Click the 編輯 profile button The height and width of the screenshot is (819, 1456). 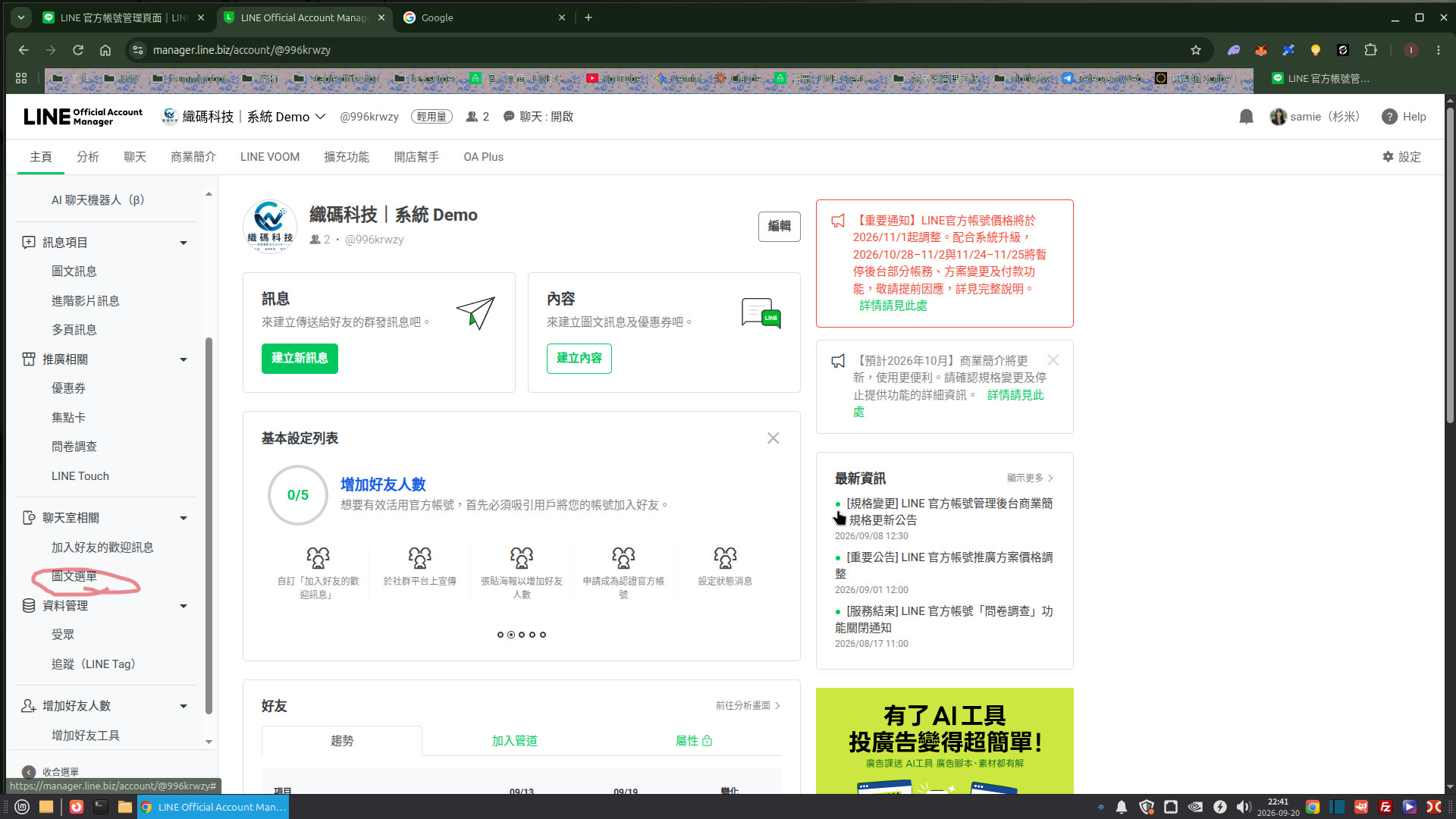click(x=779, y=226)
